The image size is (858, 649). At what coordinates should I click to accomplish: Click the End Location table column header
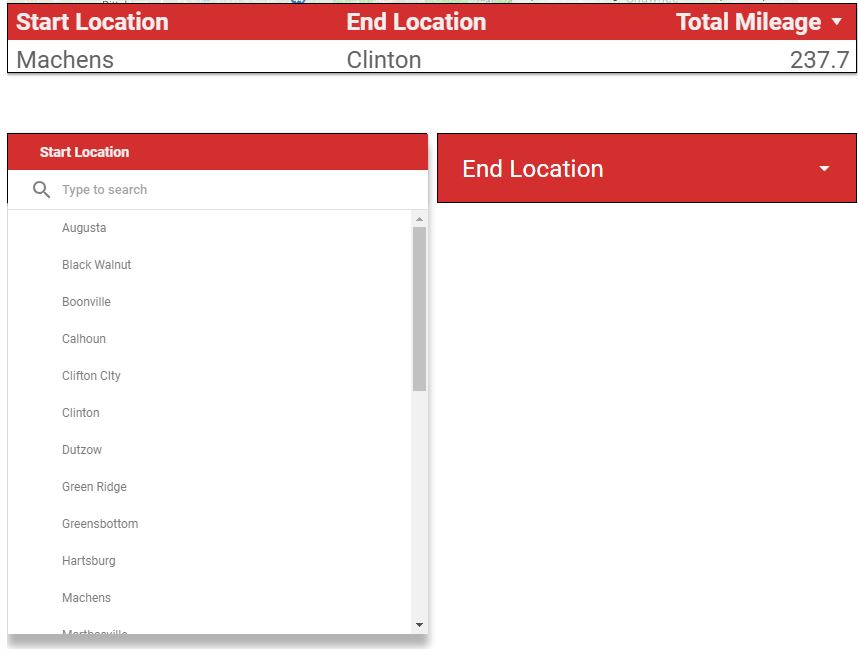click(416, 22)
